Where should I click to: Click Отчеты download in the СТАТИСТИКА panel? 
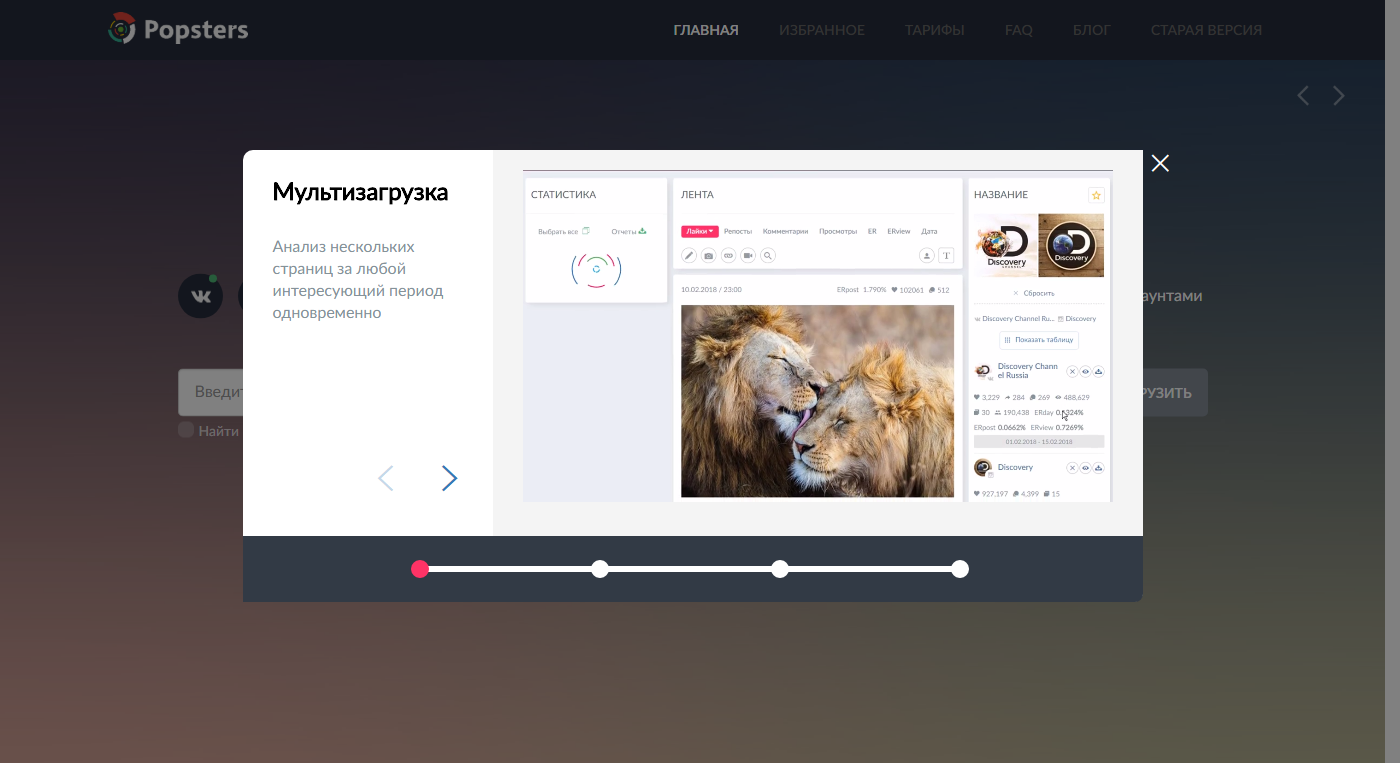[629, 231]
